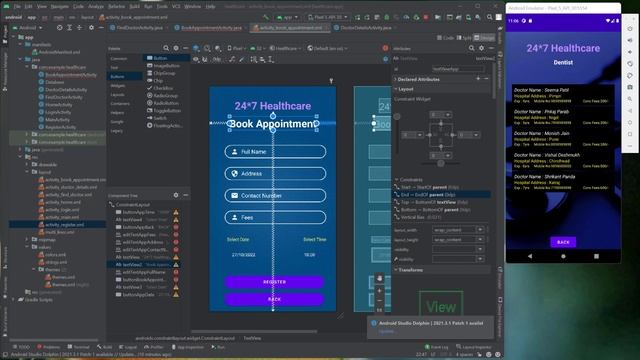Collapse the Layout attributes section
The width and height of the screenshot is (640, 360).
click(396, 89)
